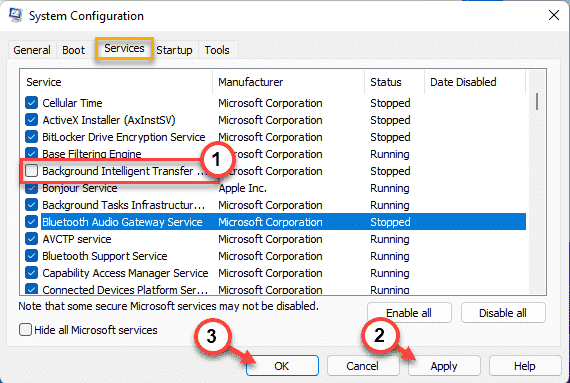Uncheck AVCTP service checkbox
Image resolution: width=570 pixels, height=383 pixels.
click(x=32, y=239)
